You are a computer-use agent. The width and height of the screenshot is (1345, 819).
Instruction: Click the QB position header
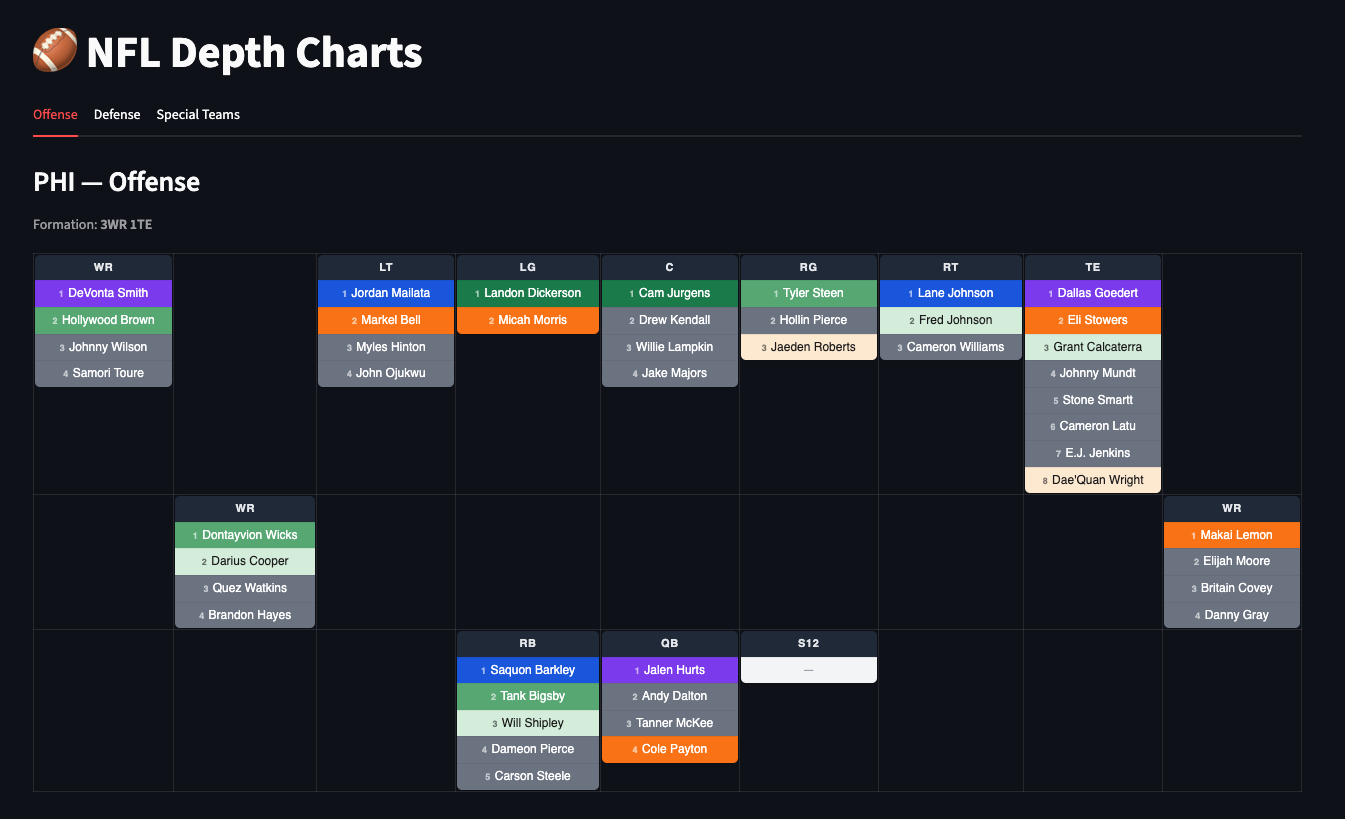tap(670, 644)
